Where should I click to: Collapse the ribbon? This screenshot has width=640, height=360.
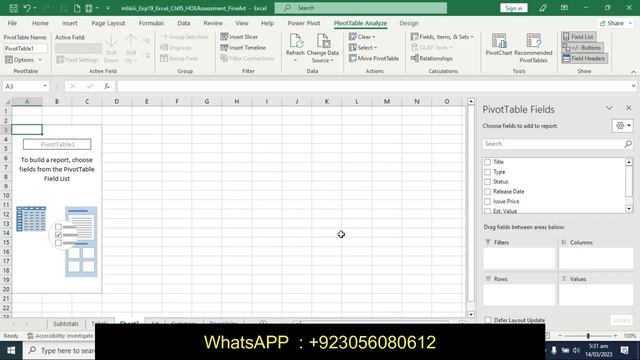tap(633, 71)
